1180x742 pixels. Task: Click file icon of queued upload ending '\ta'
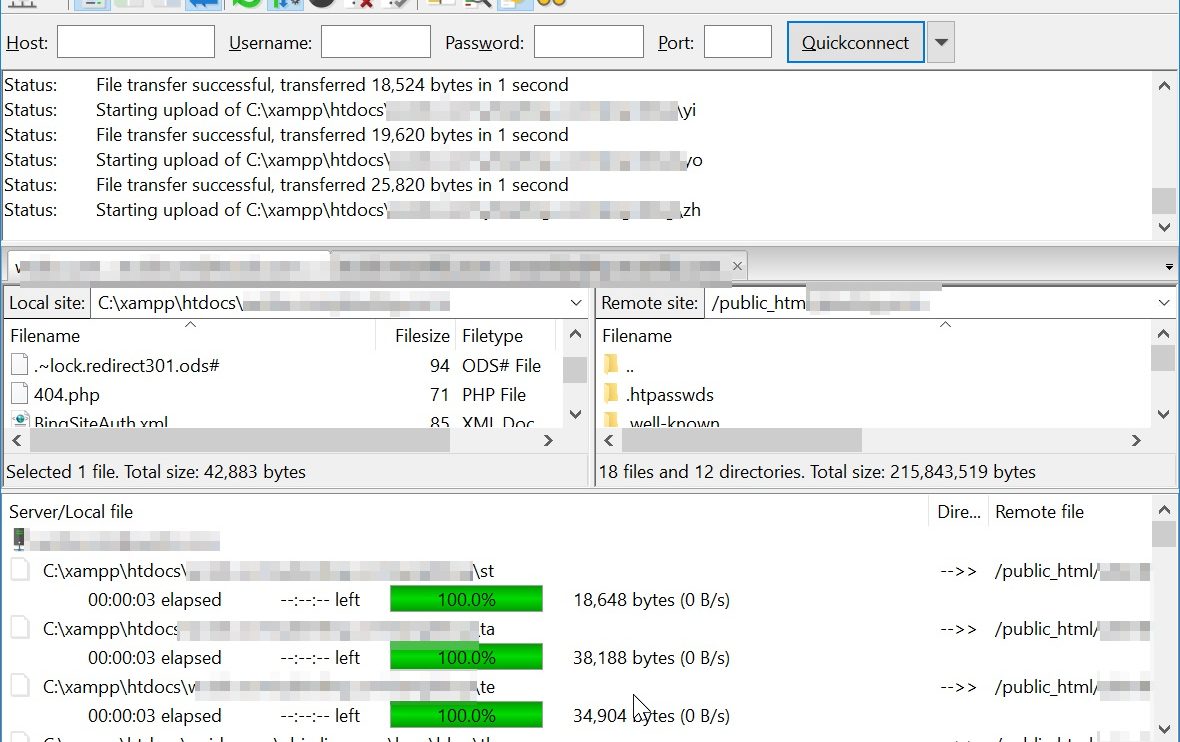click(x=20, y=628)
